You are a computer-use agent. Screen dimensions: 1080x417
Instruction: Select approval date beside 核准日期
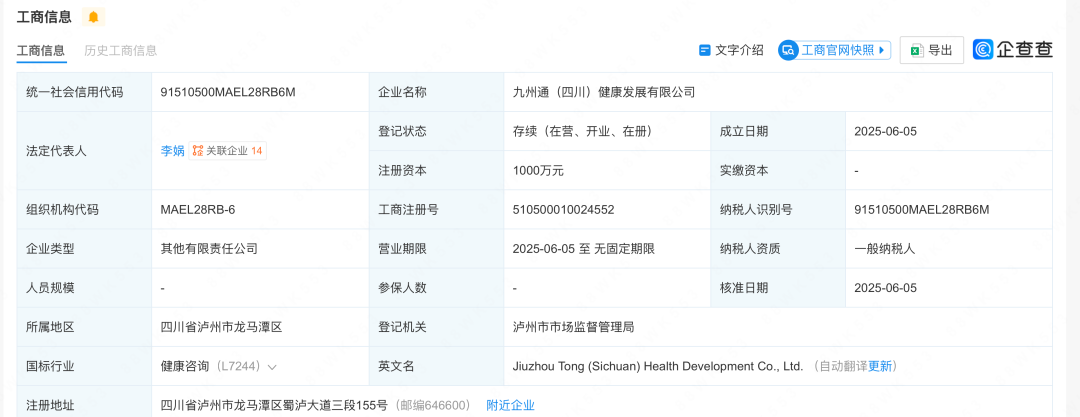[885, 288]
